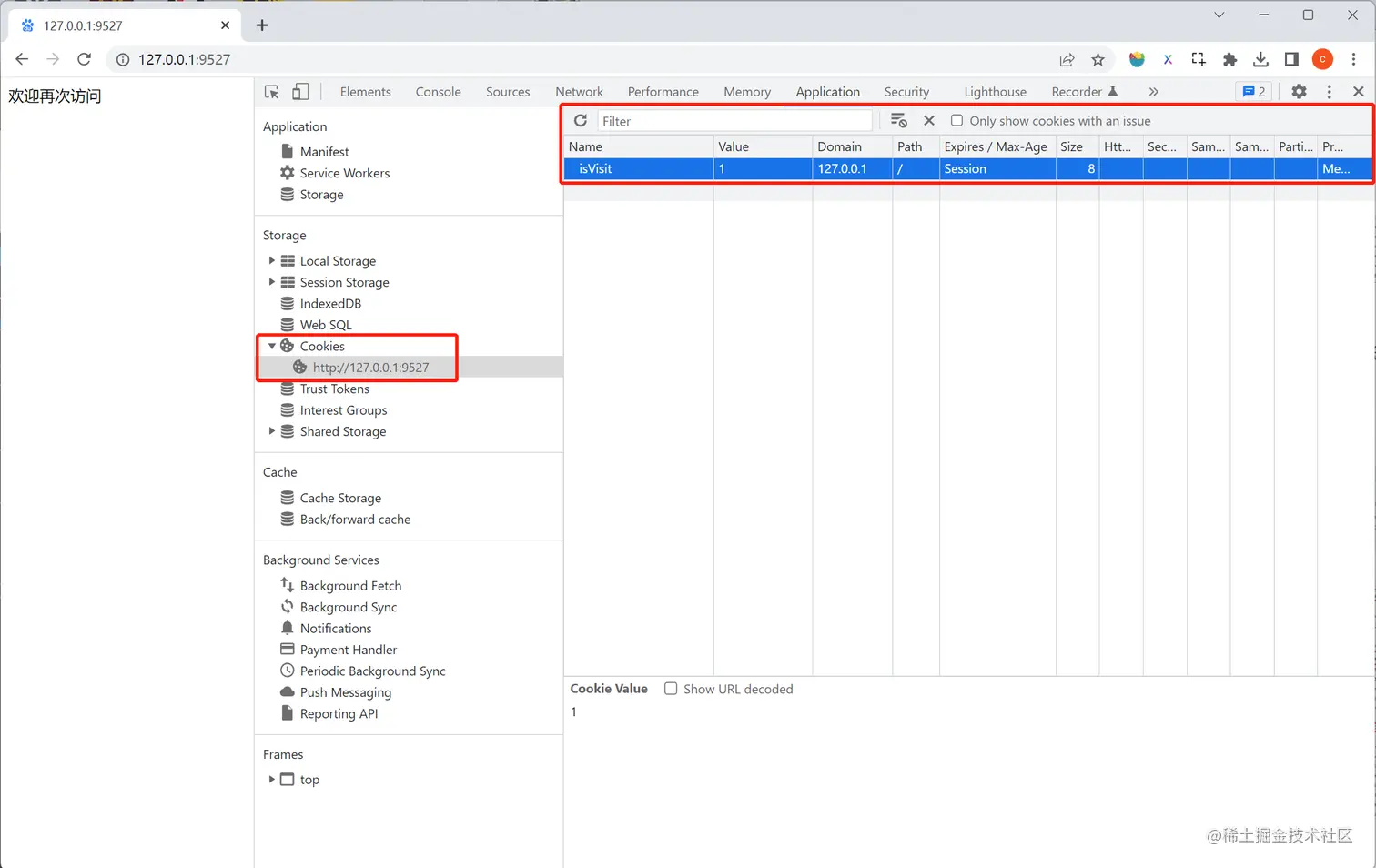This screenshot has height=868, width=1376.
Task: View site information icon in address bar
Action: click(123, 59)
